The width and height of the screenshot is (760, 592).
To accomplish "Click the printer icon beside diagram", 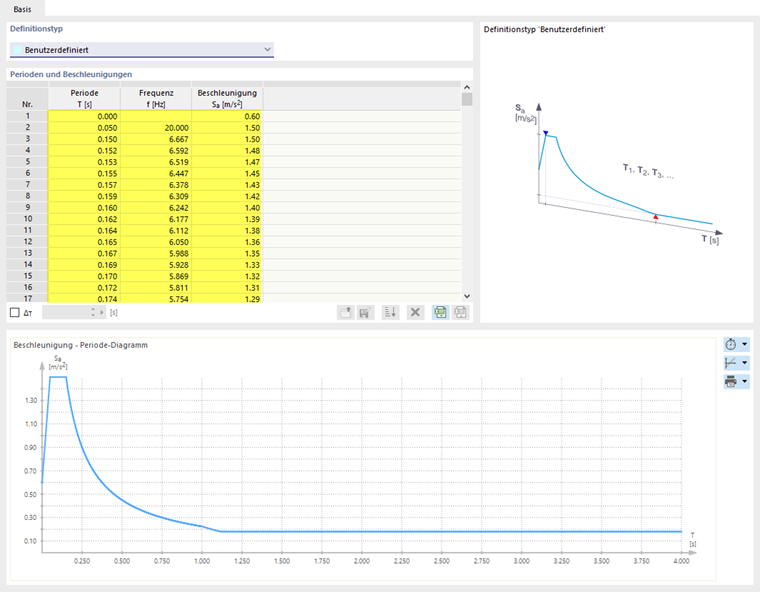I will tap(731, 381).
